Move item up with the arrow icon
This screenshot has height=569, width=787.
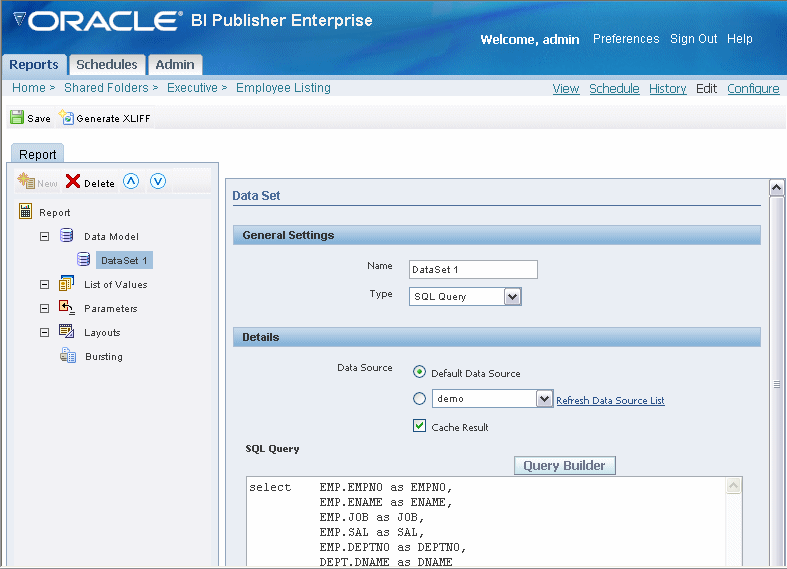click(x=131, y=181)
